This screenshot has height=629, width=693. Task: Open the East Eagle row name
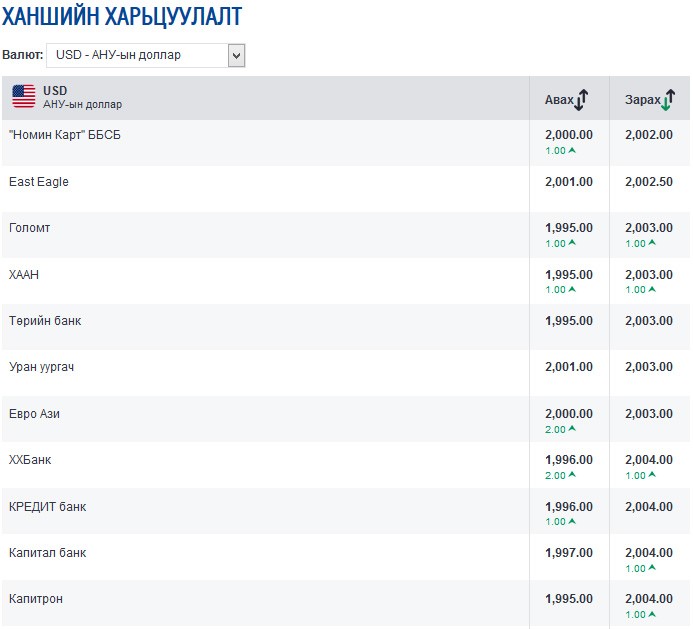39,182
